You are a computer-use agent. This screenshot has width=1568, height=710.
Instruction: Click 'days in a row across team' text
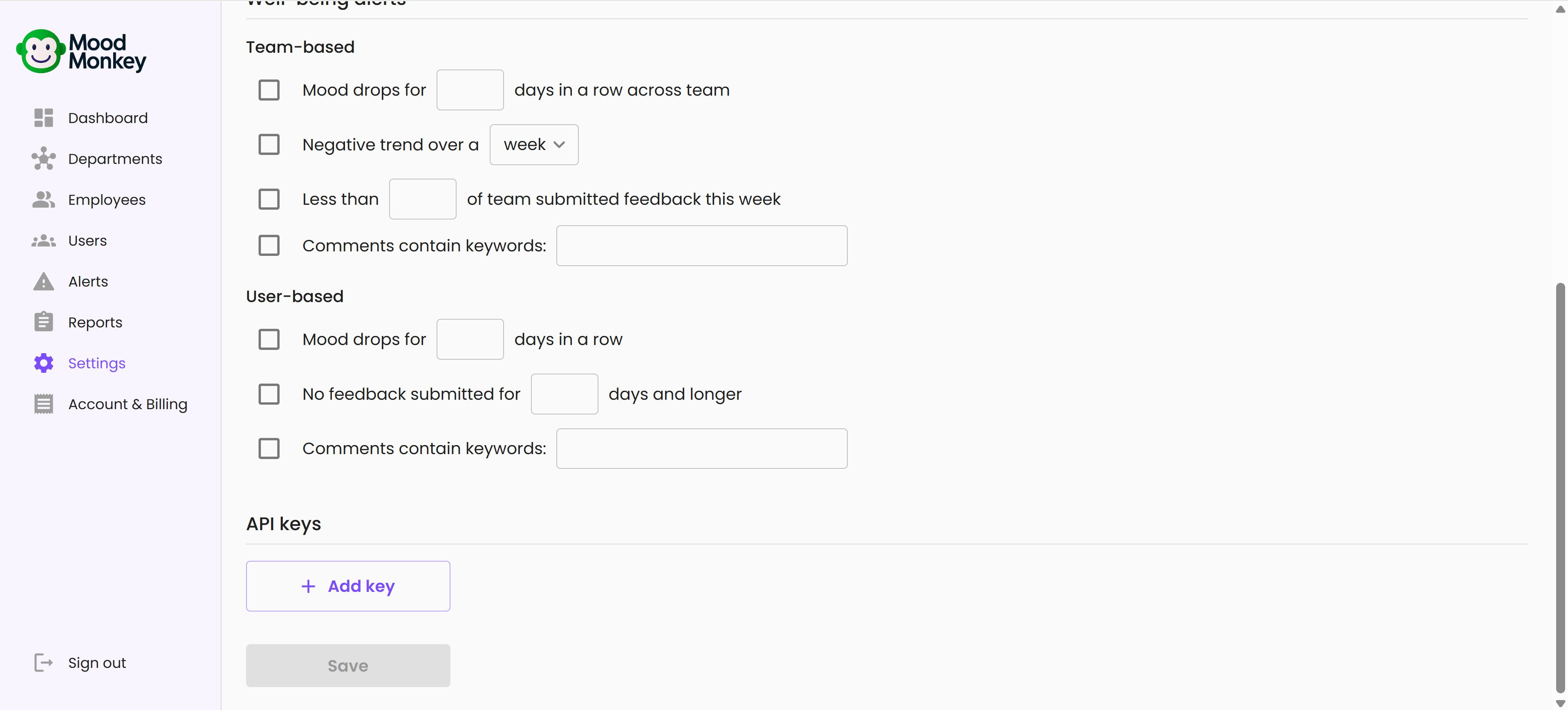621,90
